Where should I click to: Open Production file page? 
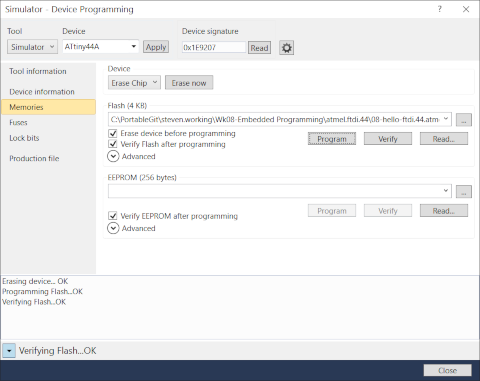pos(34,158)
